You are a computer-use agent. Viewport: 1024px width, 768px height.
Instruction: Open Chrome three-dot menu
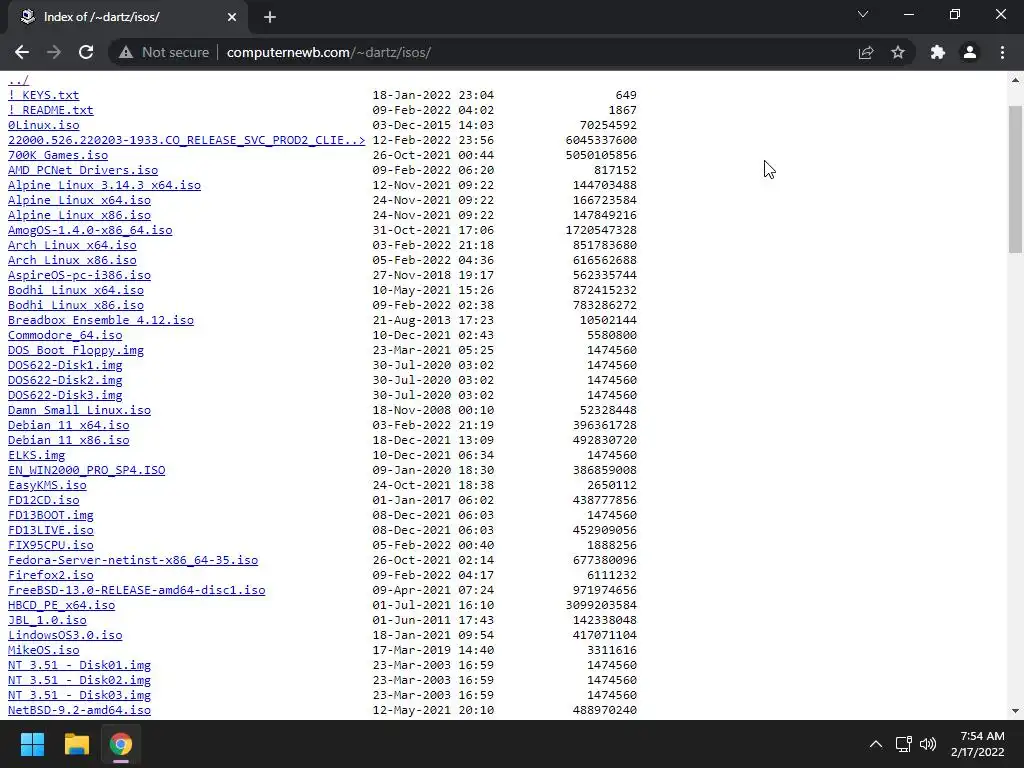[x=1002, y=52]
